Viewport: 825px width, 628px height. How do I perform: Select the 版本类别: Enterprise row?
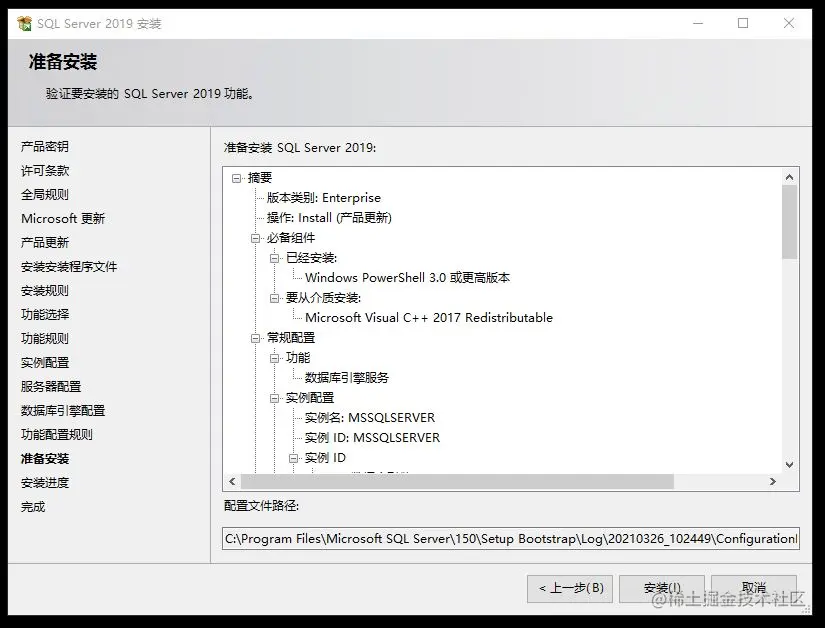click(x=324, y=198)
